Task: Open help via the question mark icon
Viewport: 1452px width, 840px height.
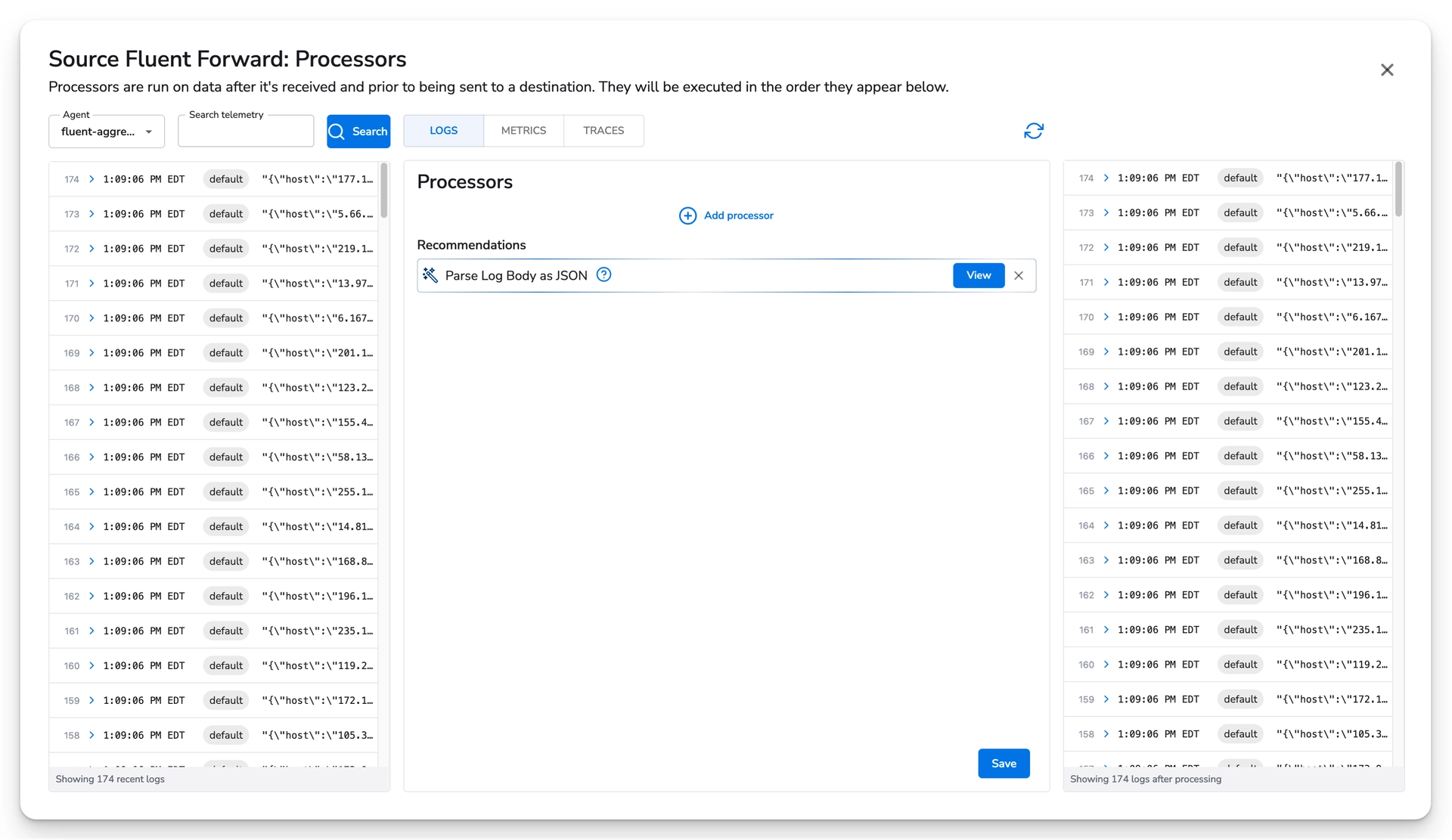Action: 603,274
